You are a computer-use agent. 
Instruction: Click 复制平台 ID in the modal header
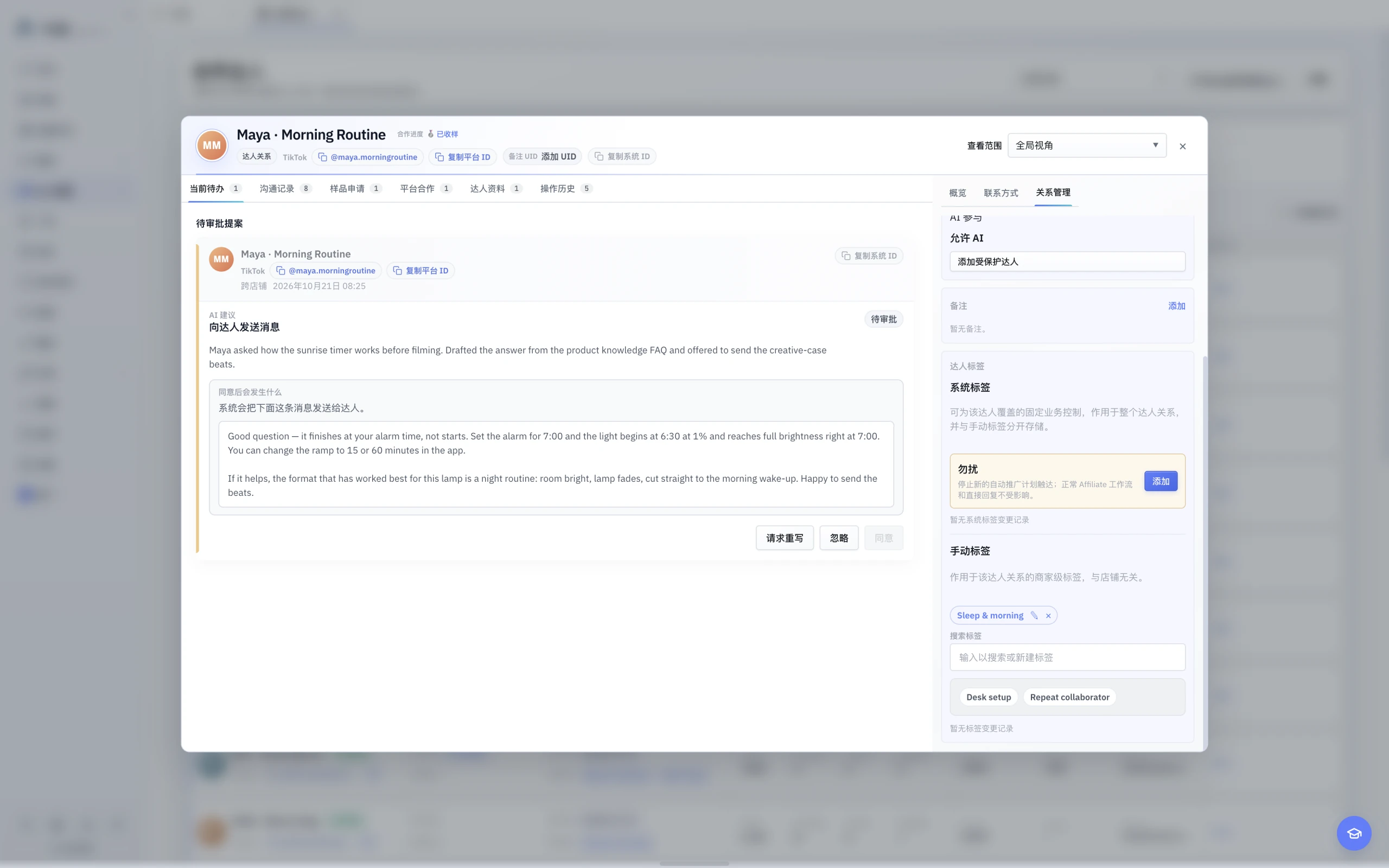[463, 157]
